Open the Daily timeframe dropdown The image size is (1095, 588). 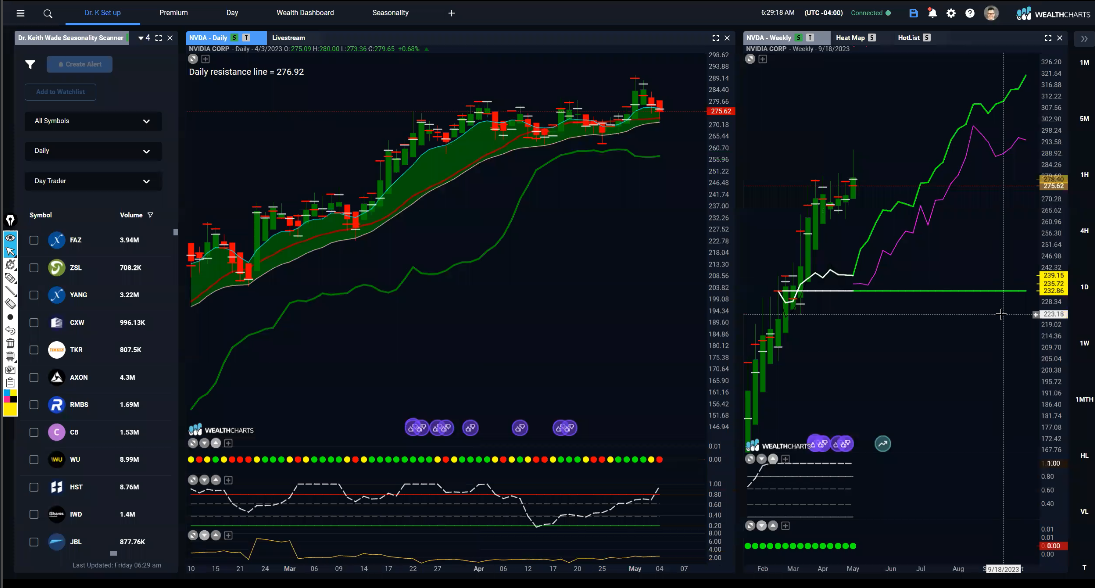(93, 151)
